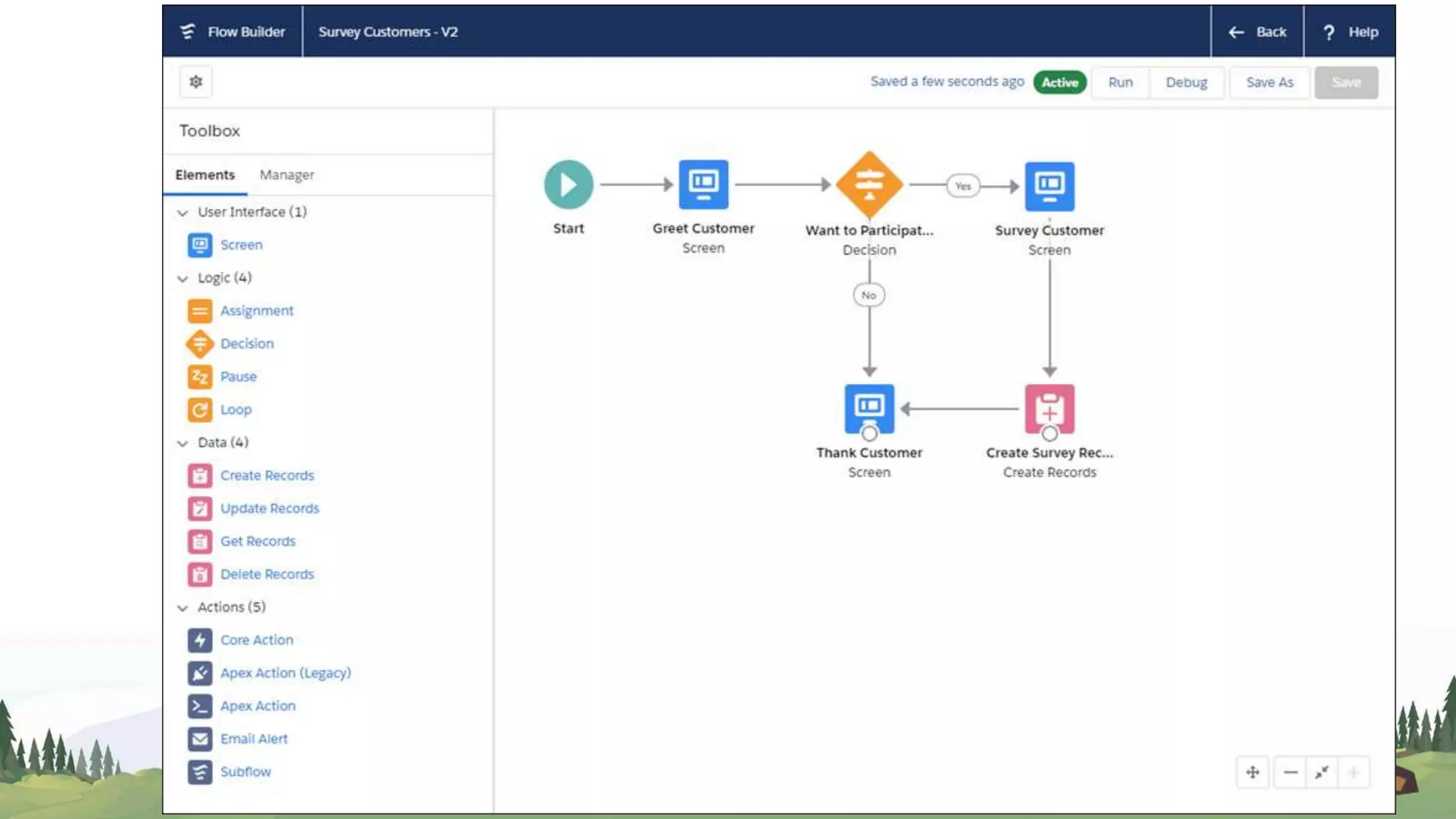Click the Yes connector label
Viewport: 1456px width, 819px height.
point(963,186)
